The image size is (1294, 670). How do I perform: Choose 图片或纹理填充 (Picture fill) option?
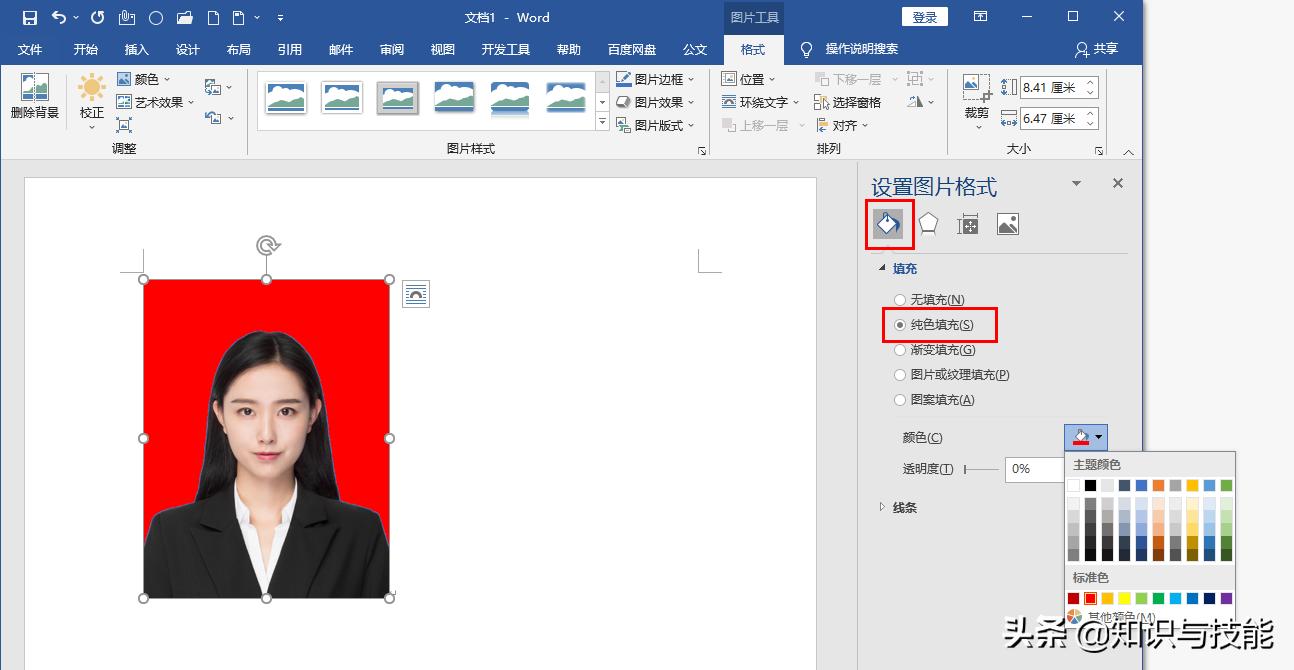coord(900,374)
